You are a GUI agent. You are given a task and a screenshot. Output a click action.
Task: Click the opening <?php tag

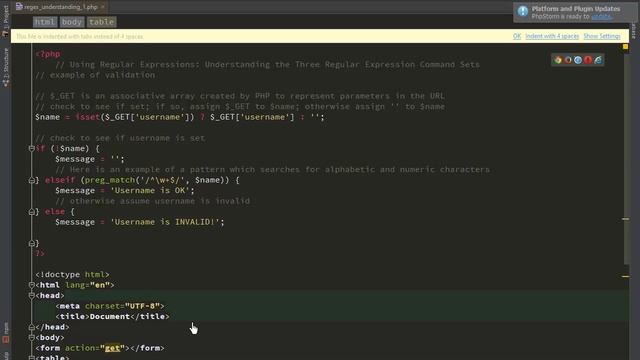pyautogui.click(x=48, y=54)
